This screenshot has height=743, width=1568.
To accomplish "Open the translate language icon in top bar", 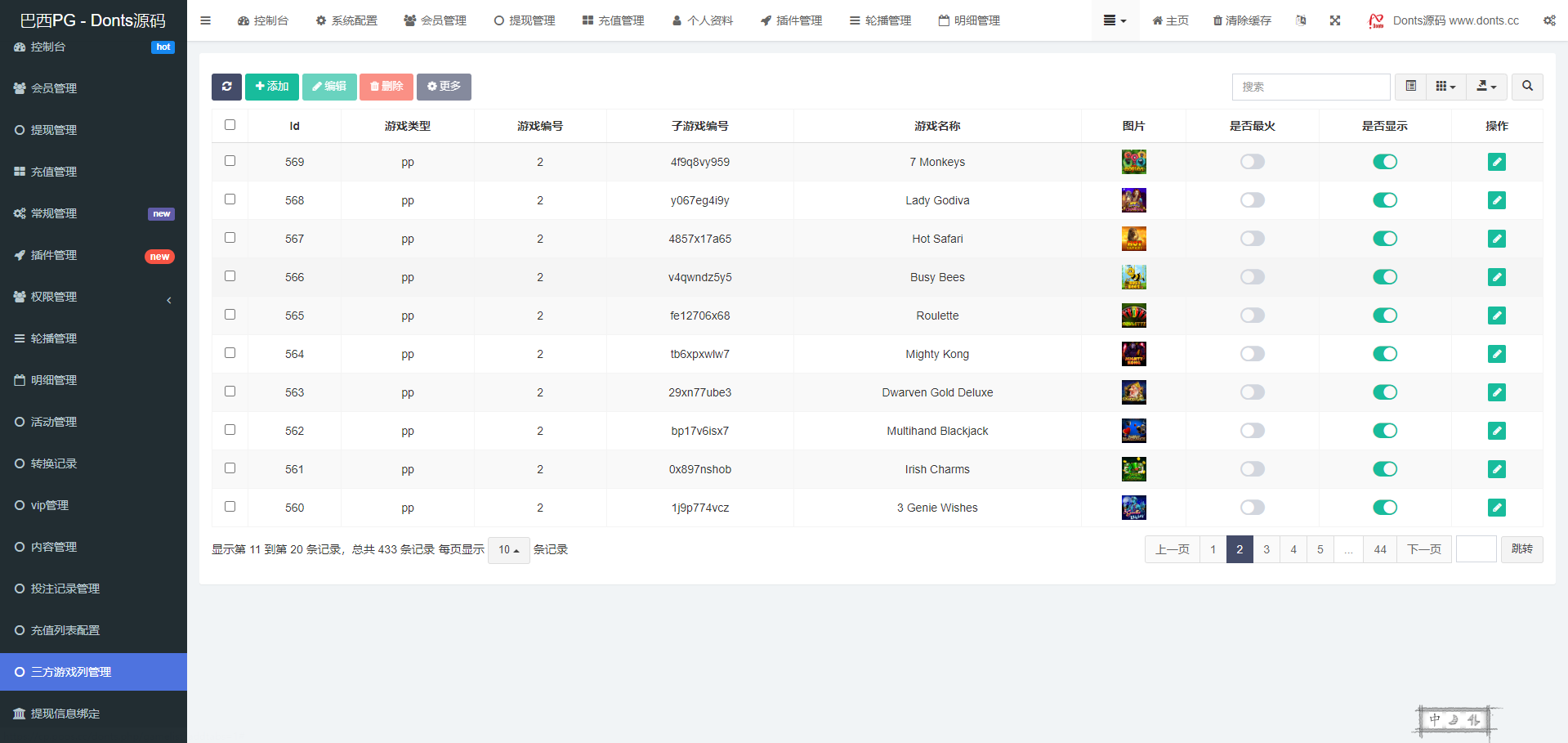I will (x=1301, y=20).
